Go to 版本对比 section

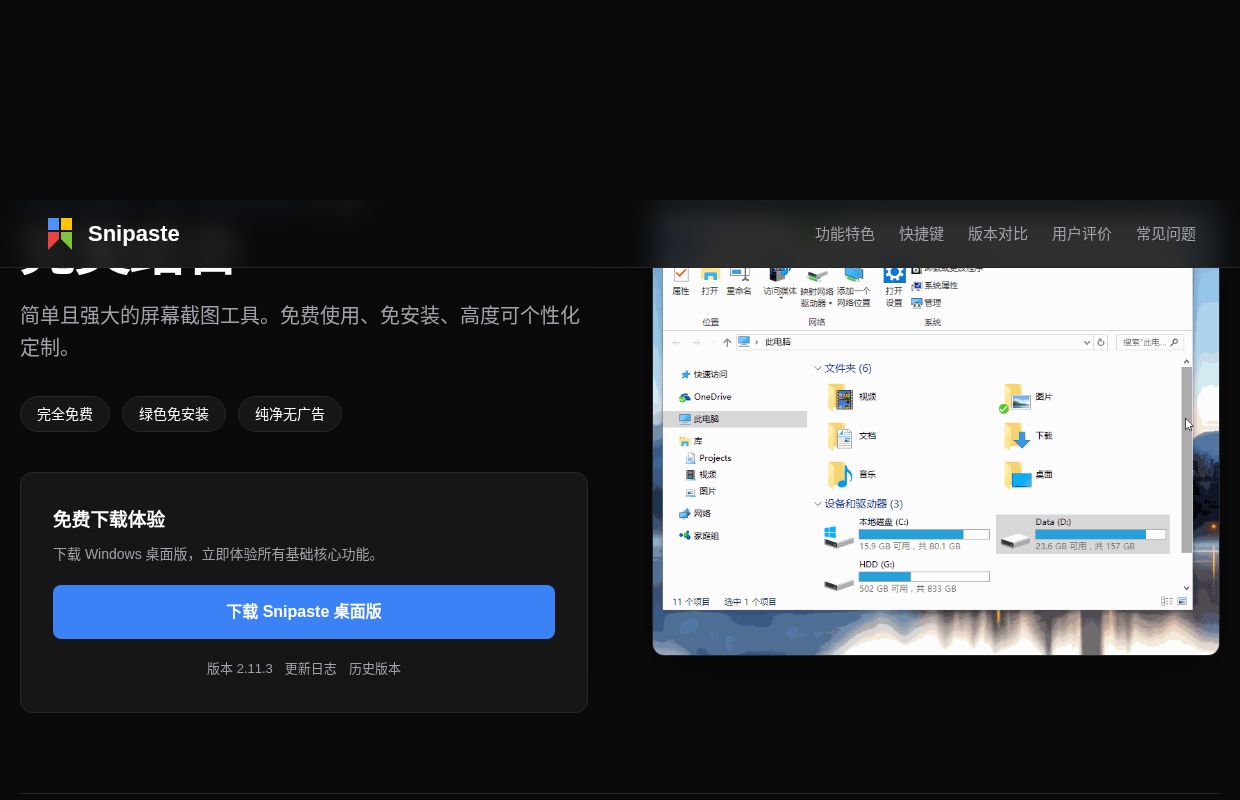tap(997, 234)
